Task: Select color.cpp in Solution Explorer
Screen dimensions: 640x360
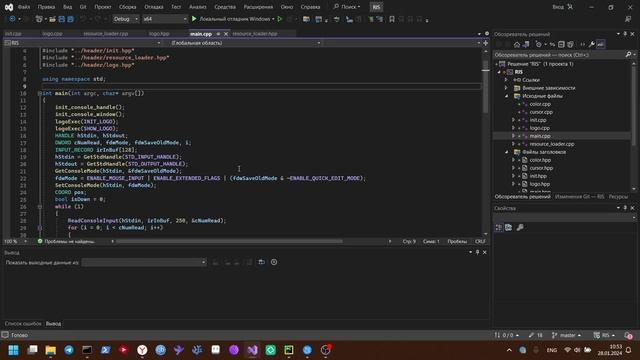Action: 540,104
